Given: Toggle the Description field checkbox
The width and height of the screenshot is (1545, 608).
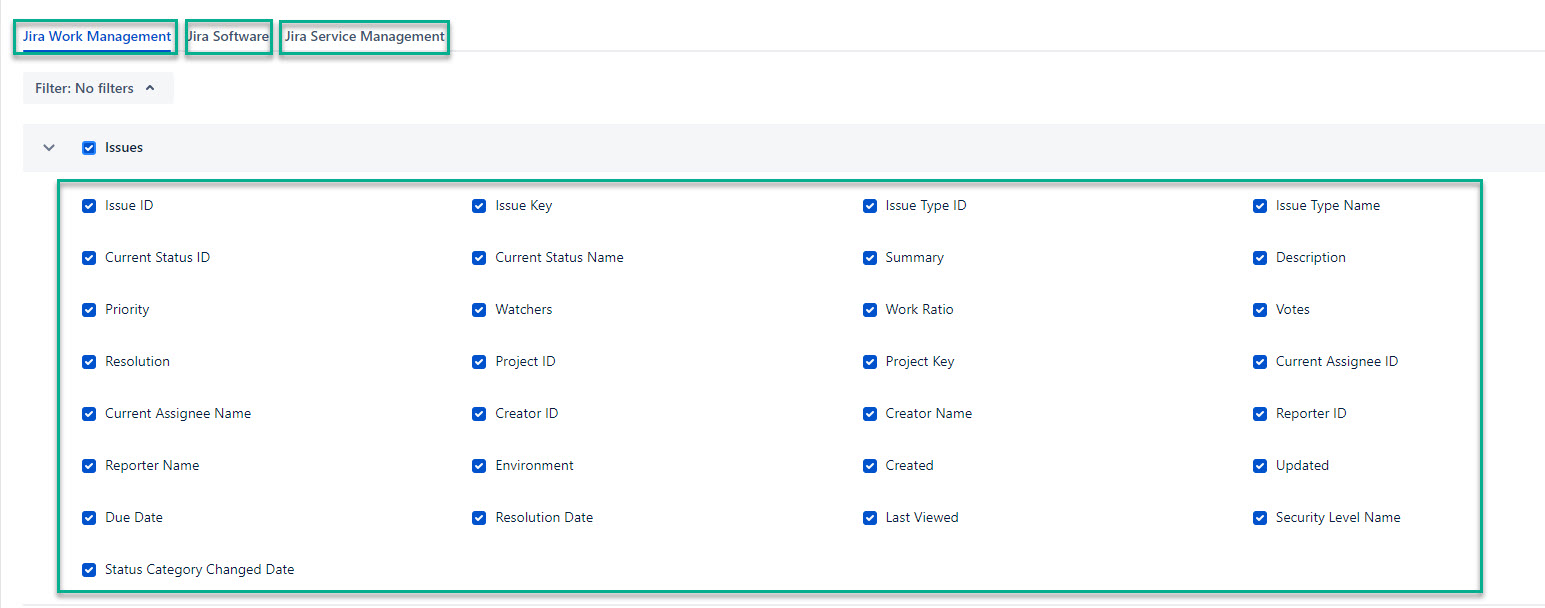Looking at the screenshot, I should pos(1260,258).
